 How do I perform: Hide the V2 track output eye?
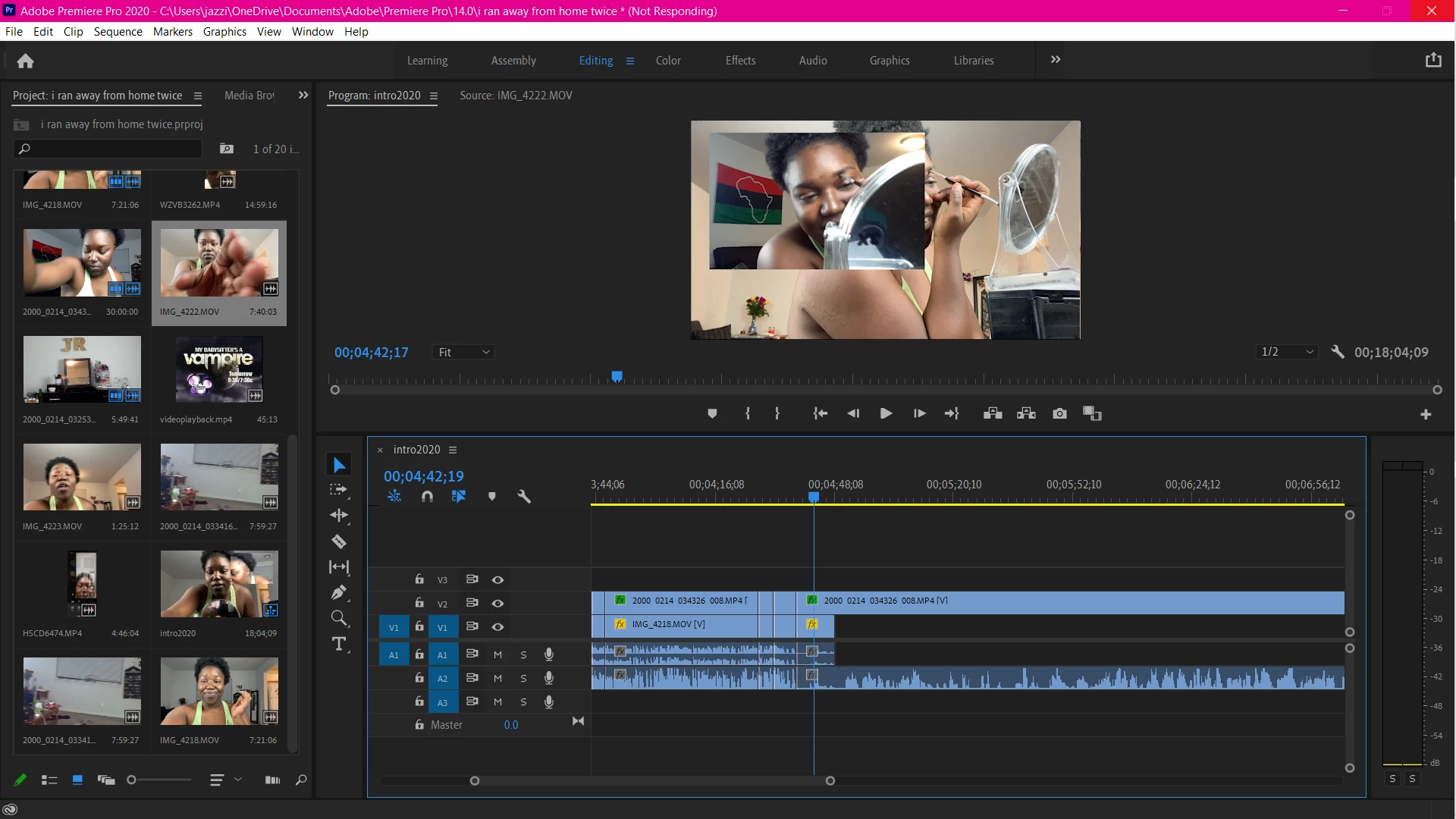tap(497, 604)
